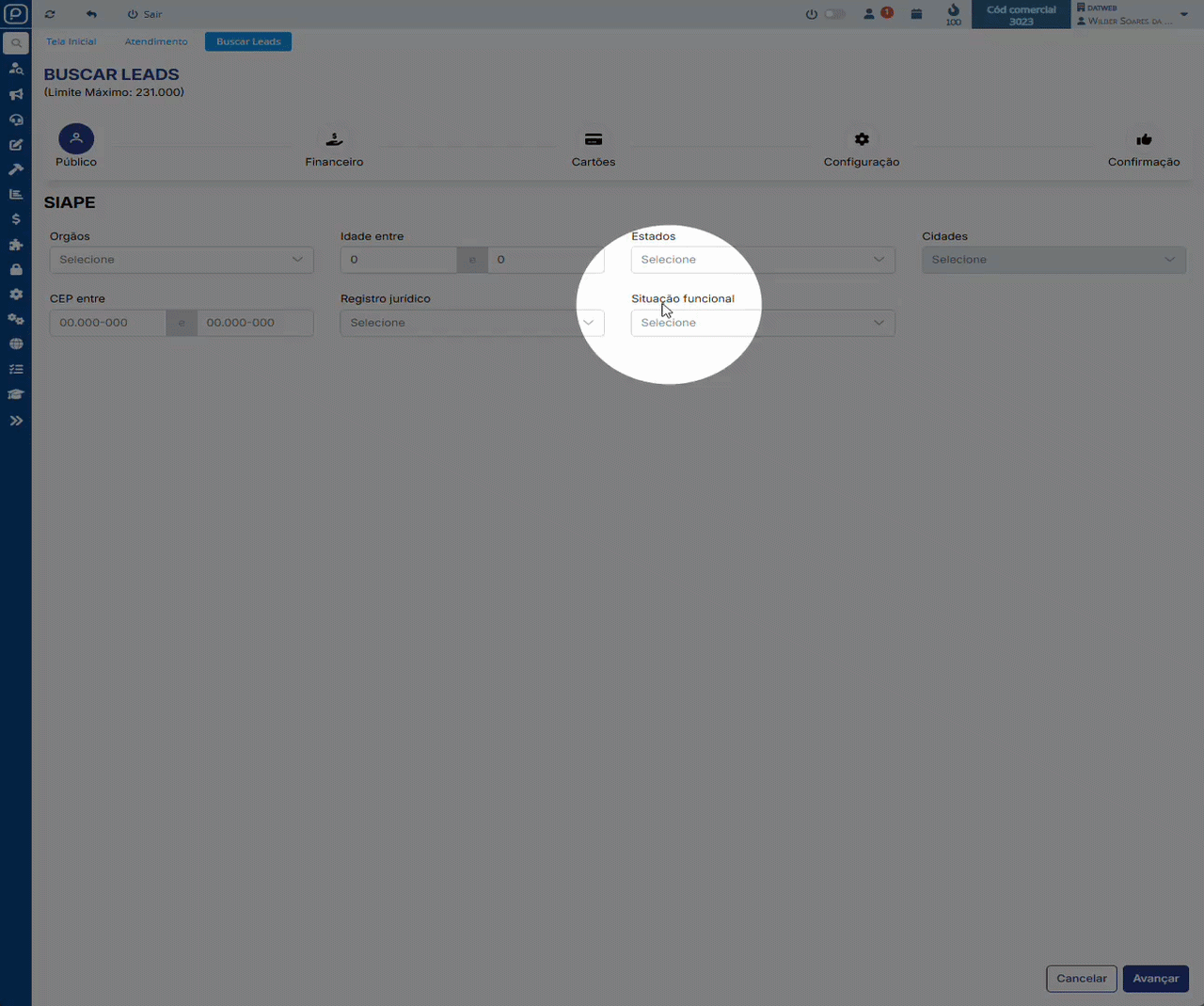Click the calendar icon in top bar

tap(916, 14)
